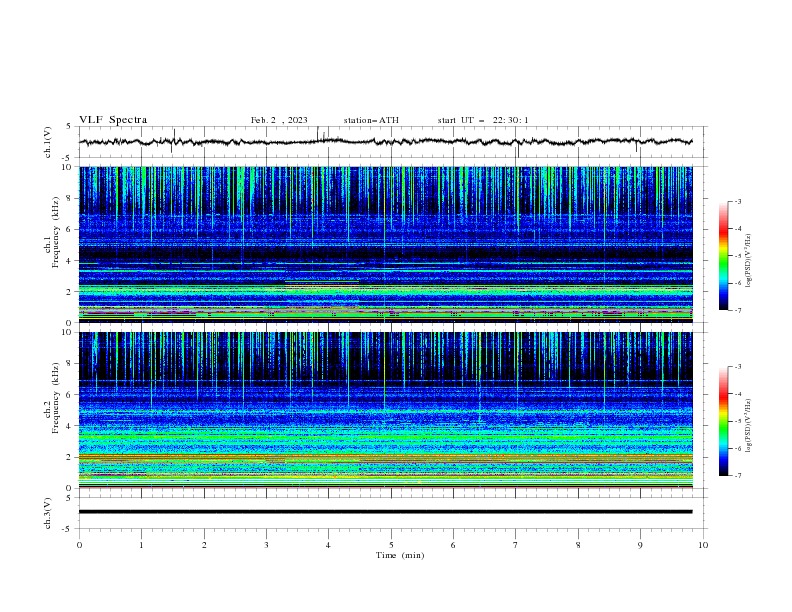Click the thick black ch.3 voltage trace
The height and width of the screenshot is (612, 792).
(386, 512)
